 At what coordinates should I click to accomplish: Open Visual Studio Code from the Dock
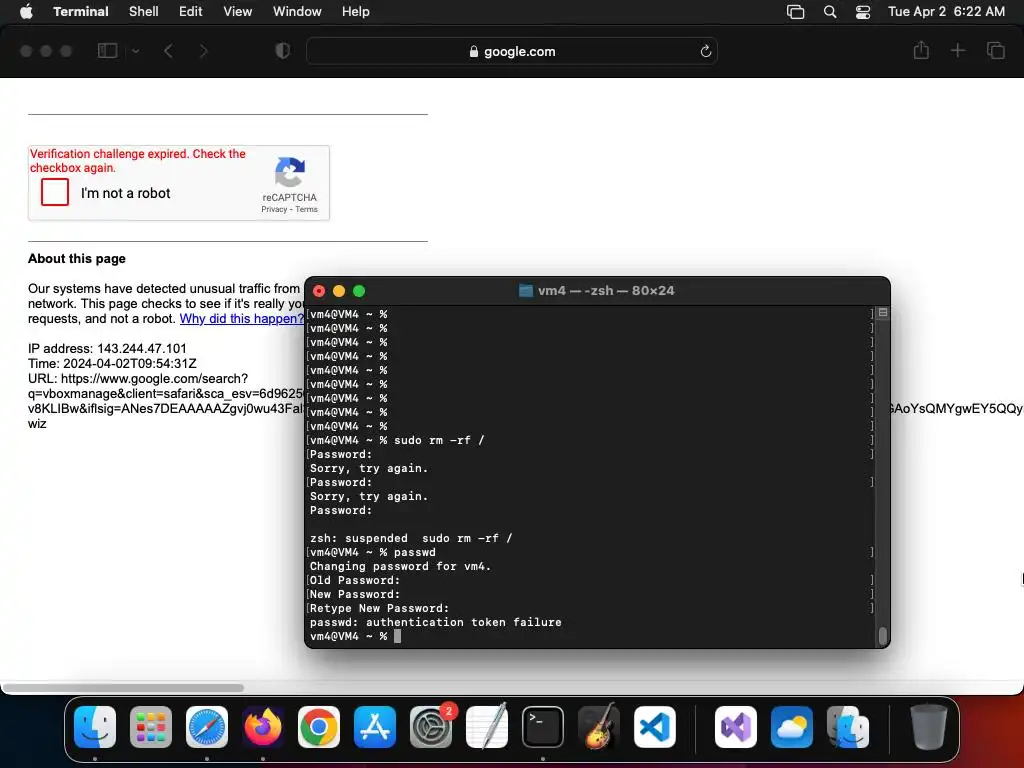coord(655,726)
